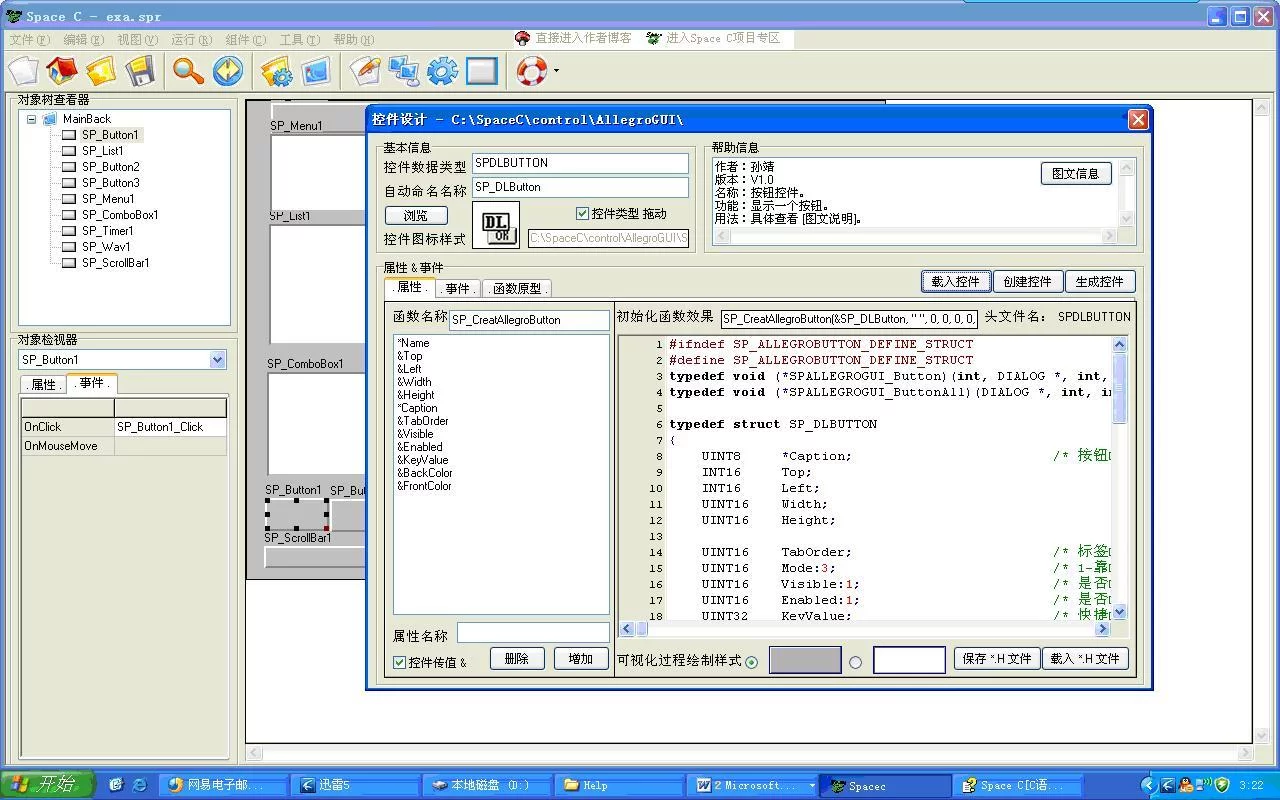The width and height of the screenshot is (1280, 800).
Task: Click the Internet Explorer quick launch icon
Action: 139,785
